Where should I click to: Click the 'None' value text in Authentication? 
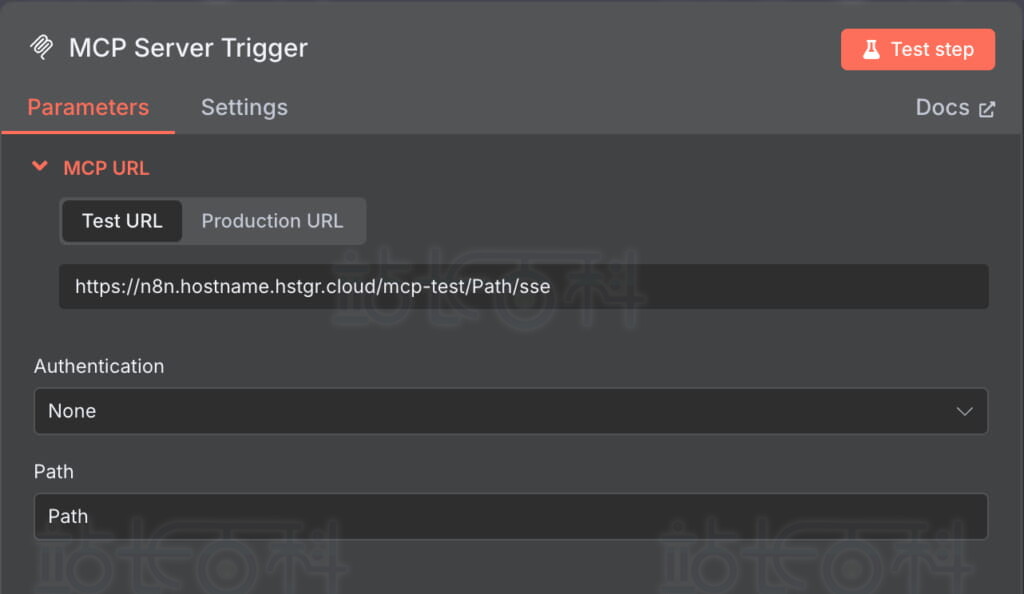coord(72,411)
